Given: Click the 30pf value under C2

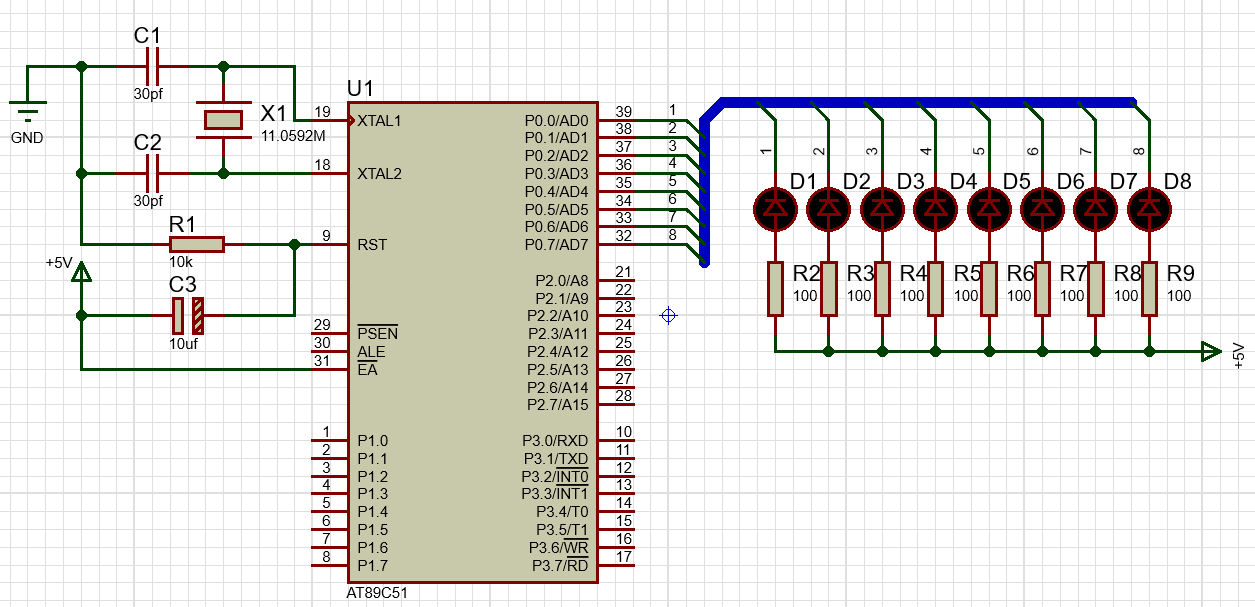Looking at the screenshot, I should (x=148, y=201).
